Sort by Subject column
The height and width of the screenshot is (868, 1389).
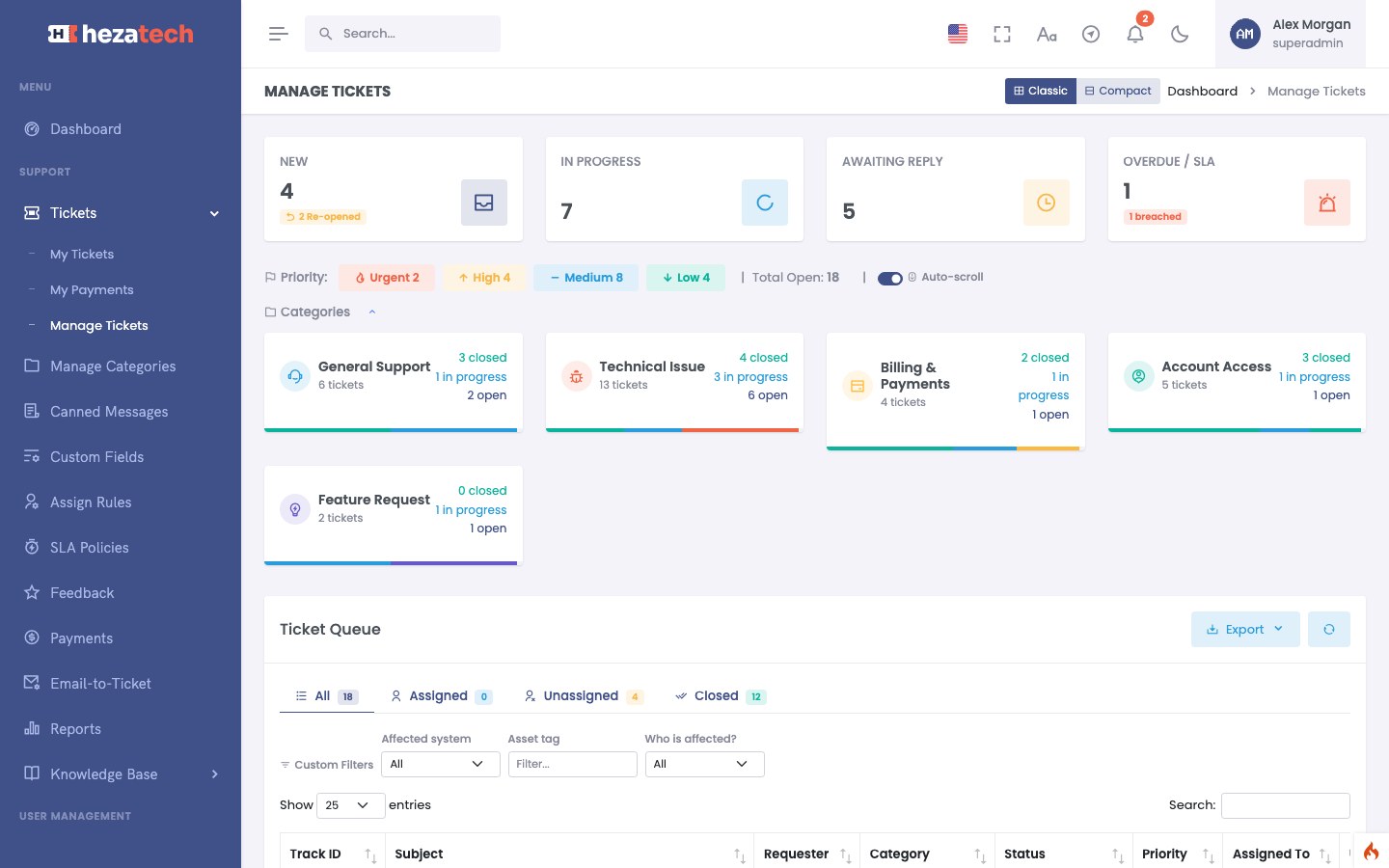click(569, 854)
